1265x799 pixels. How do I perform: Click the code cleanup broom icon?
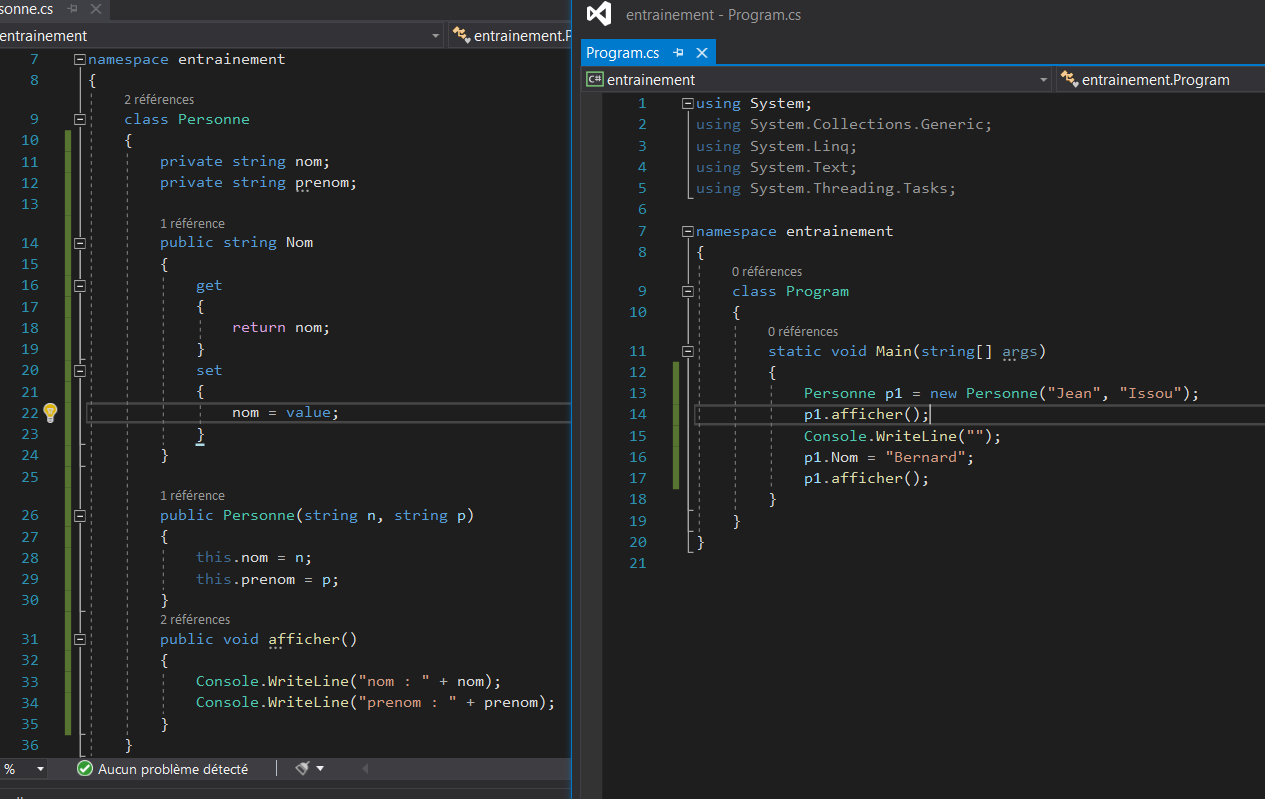(x=302, y=769)
